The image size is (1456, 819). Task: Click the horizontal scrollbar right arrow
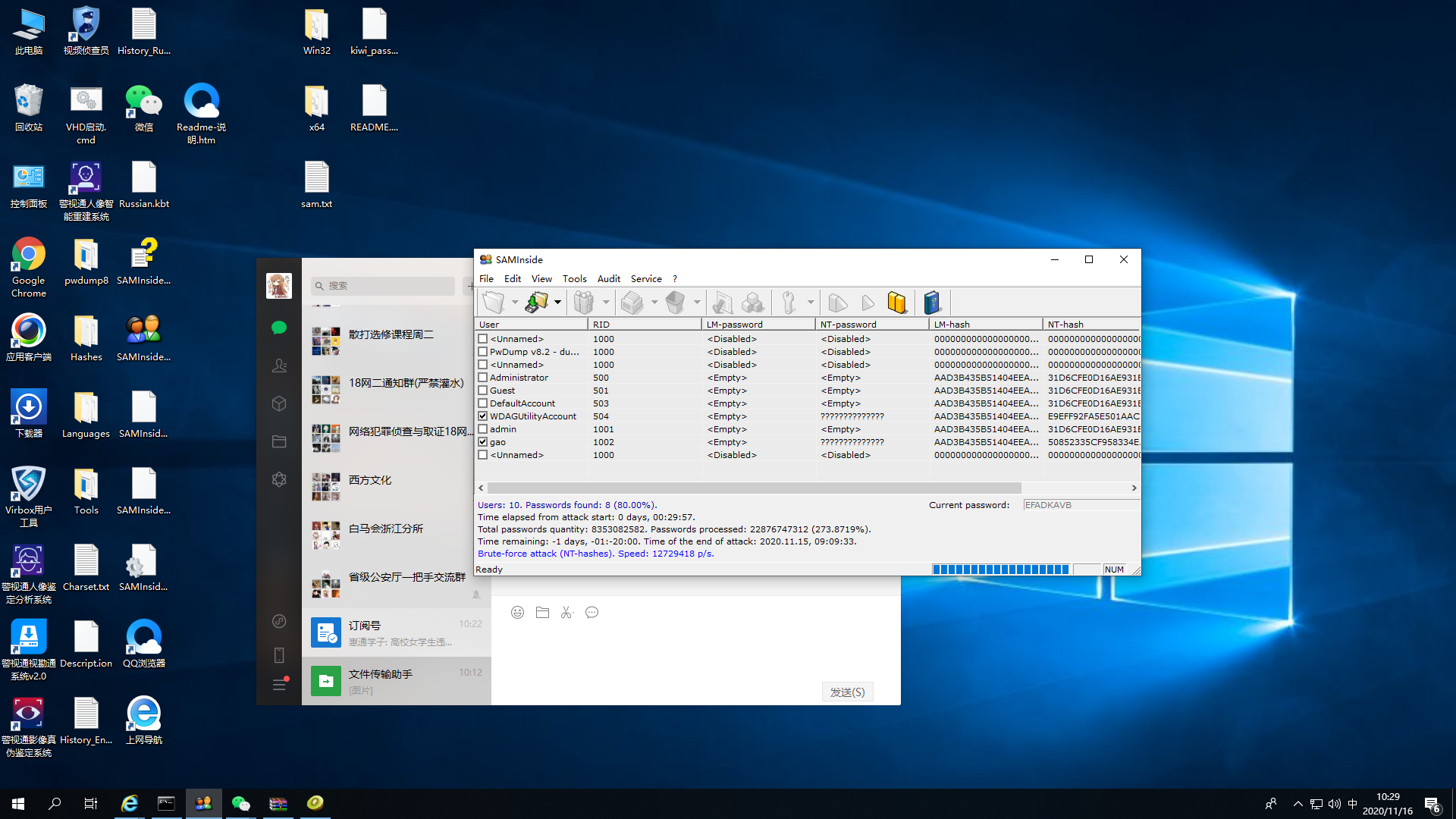coord(1134,488)
